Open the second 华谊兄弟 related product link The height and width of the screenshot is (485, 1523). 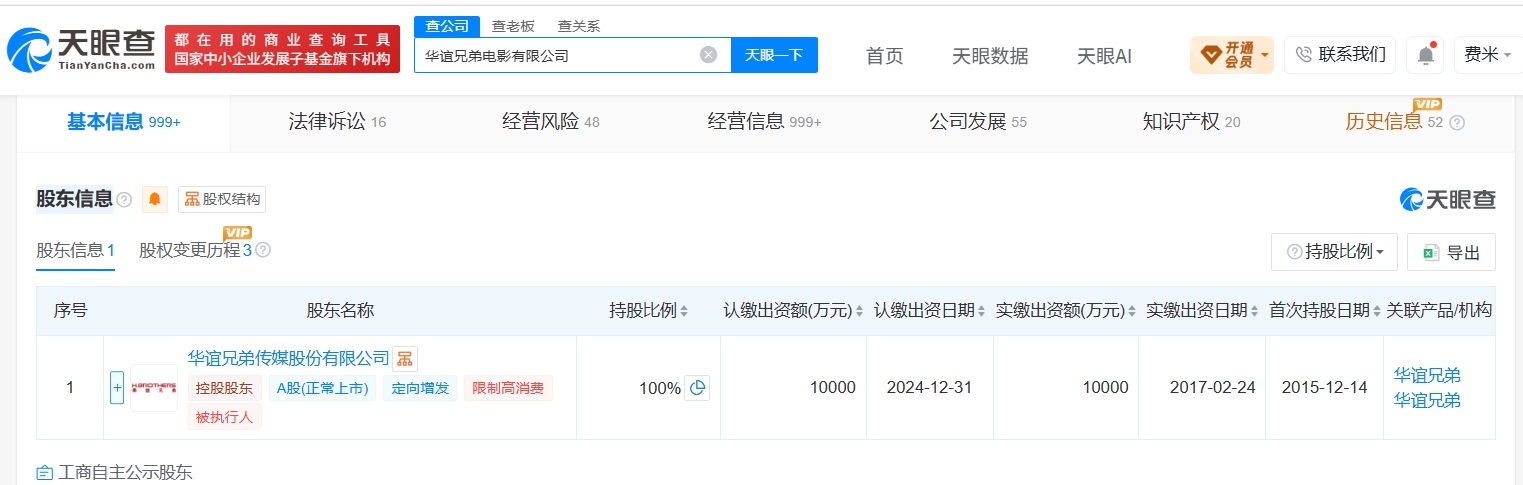[x=1427, y=400]
